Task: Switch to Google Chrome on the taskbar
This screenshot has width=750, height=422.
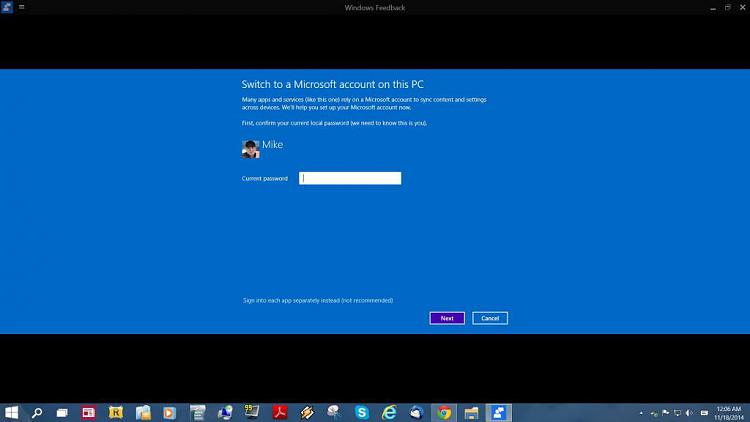Action: click(x=444, y=412)
